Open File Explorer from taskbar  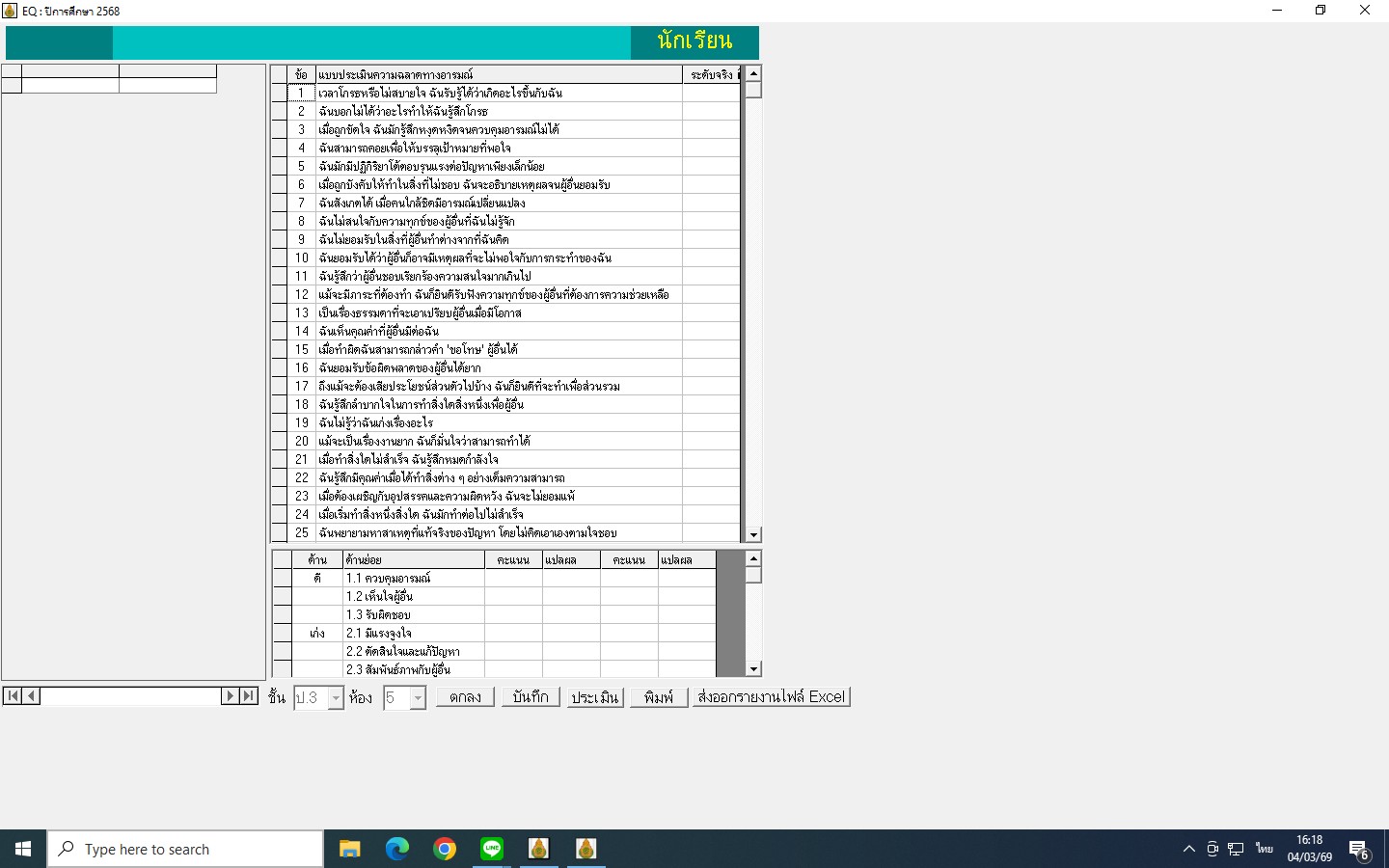coord(350,849)
